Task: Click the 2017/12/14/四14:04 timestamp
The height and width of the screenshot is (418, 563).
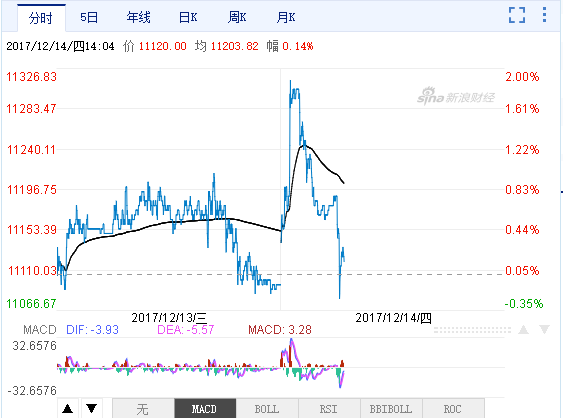Action: point(60,46)
